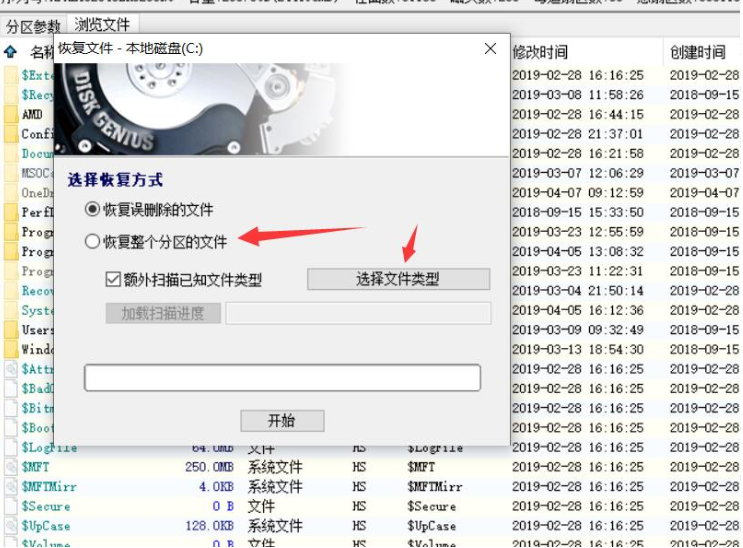This screenshot has height=548, width=743.
Task: Select the Config folder icon
Action: (11, 134)
